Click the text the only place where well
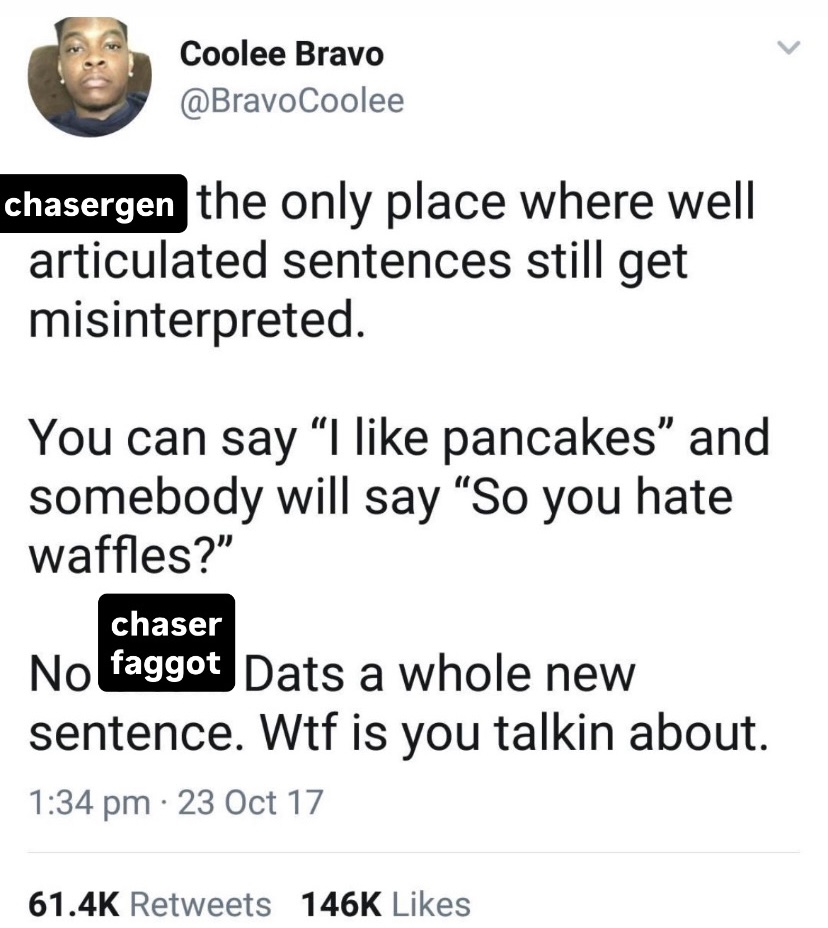The image size is (828, 928). 476,201
